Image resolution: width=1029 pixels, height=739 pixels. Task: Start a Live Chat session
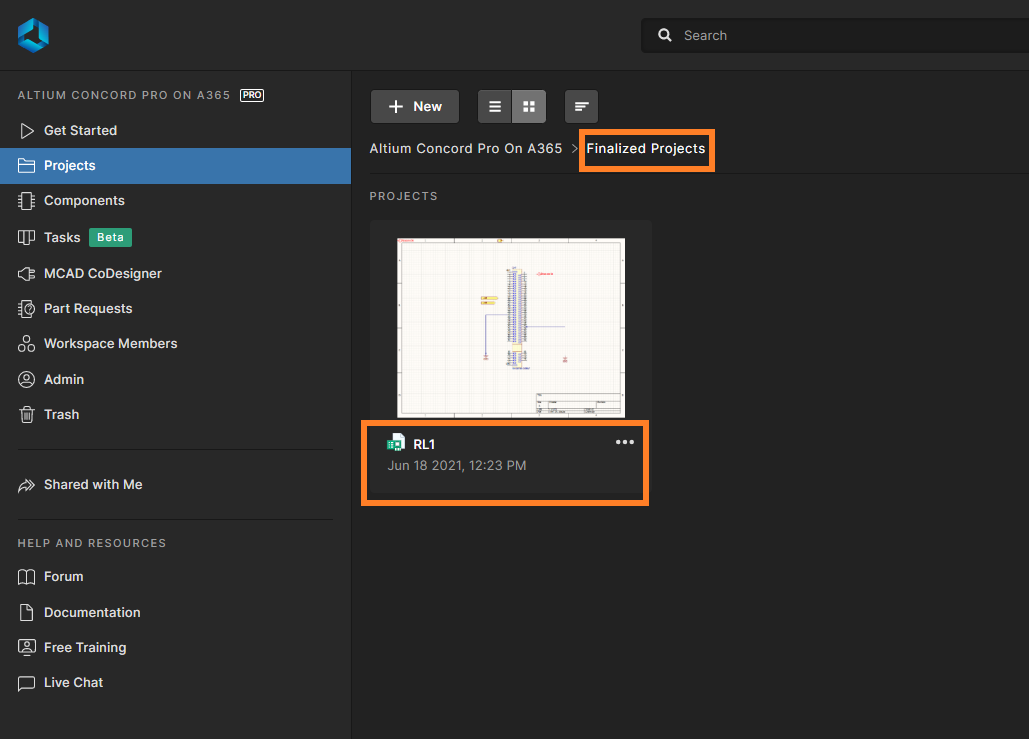pos(73,682)
